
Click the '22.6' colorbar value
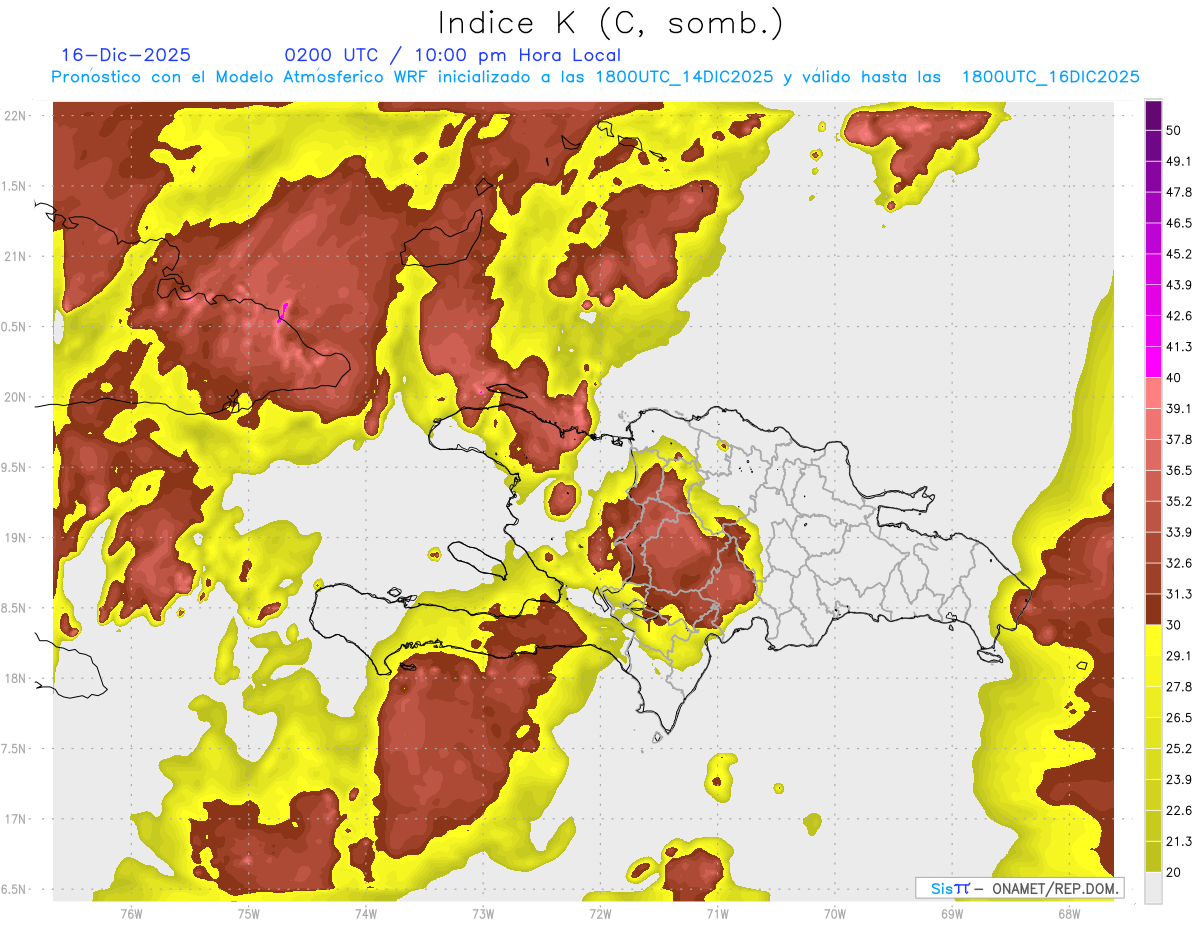click(1178, 811)
